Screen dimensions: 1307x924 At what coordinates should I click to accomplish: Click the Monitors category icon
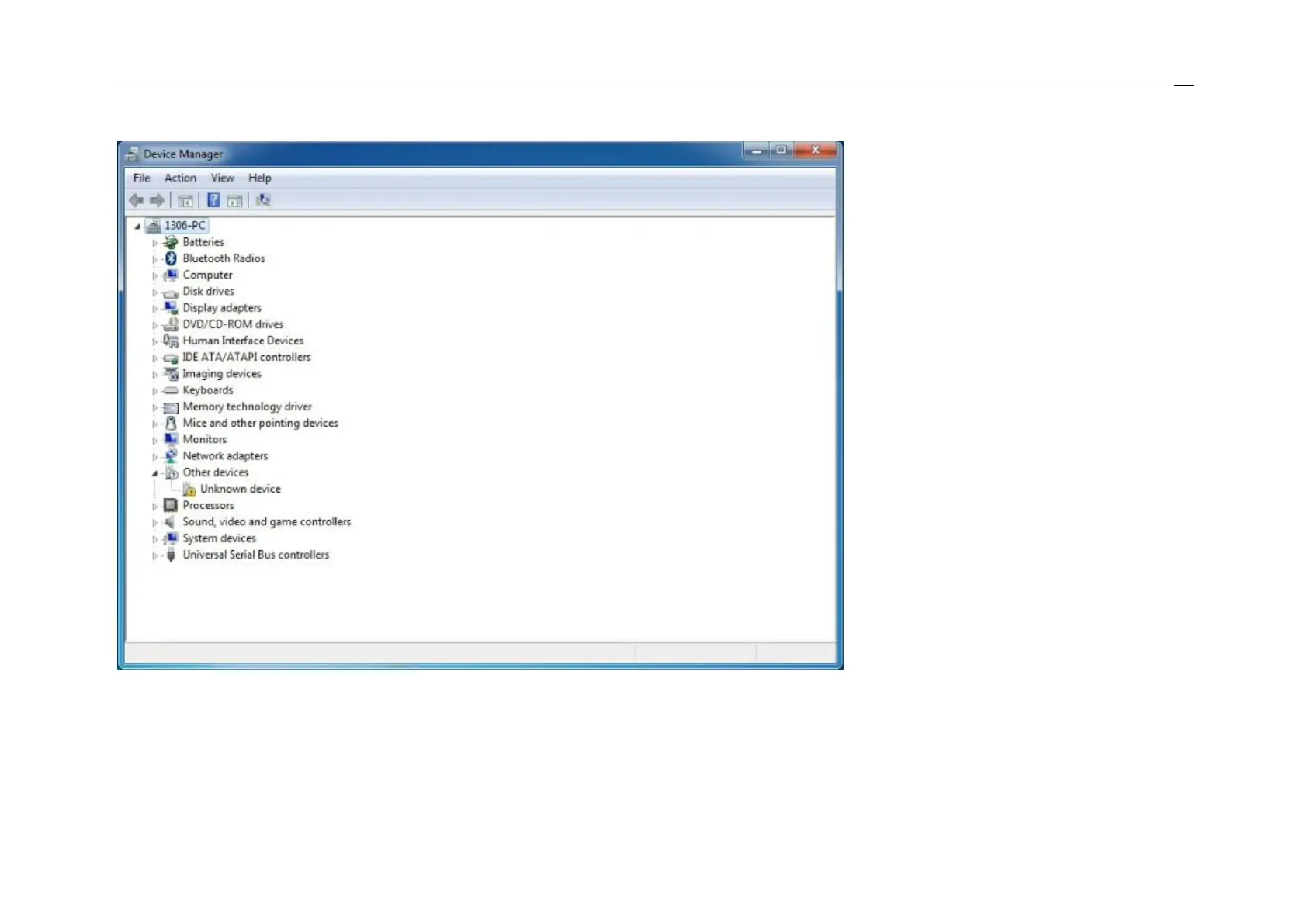tap(171, 439)
